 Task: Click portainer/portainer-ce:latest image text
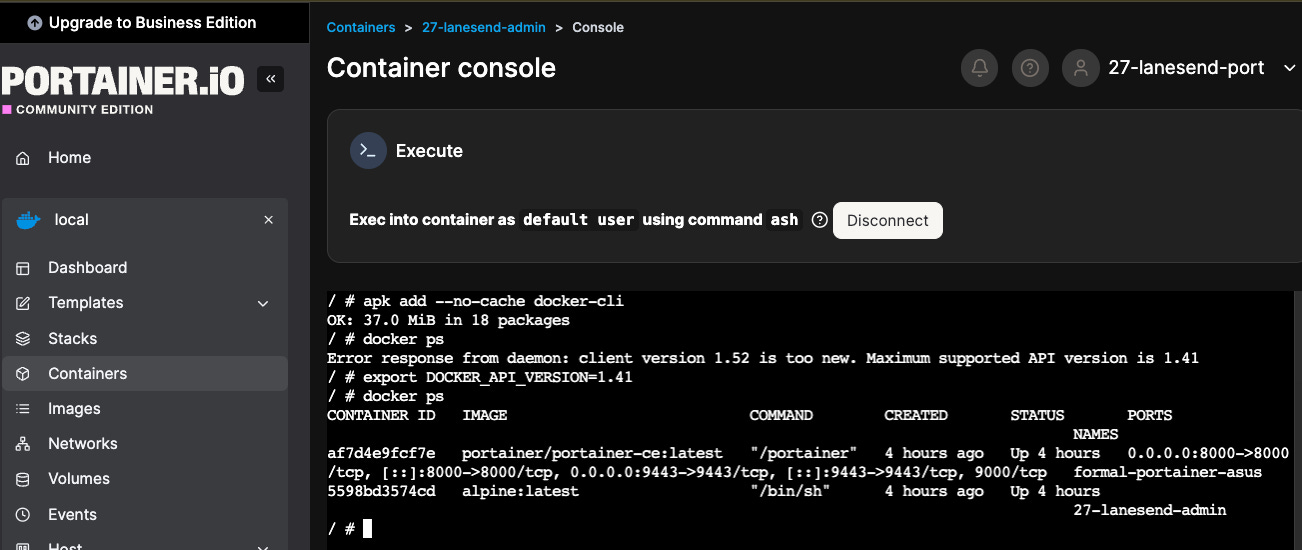[x=592, y=453]
